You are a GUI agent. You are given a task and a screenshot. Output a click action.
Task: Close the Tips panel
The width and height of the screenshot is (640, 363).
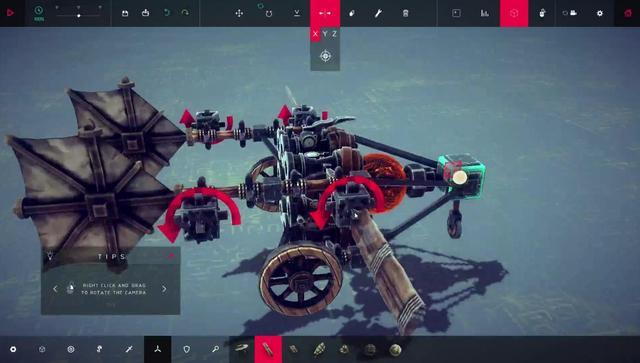pos(172,256)
